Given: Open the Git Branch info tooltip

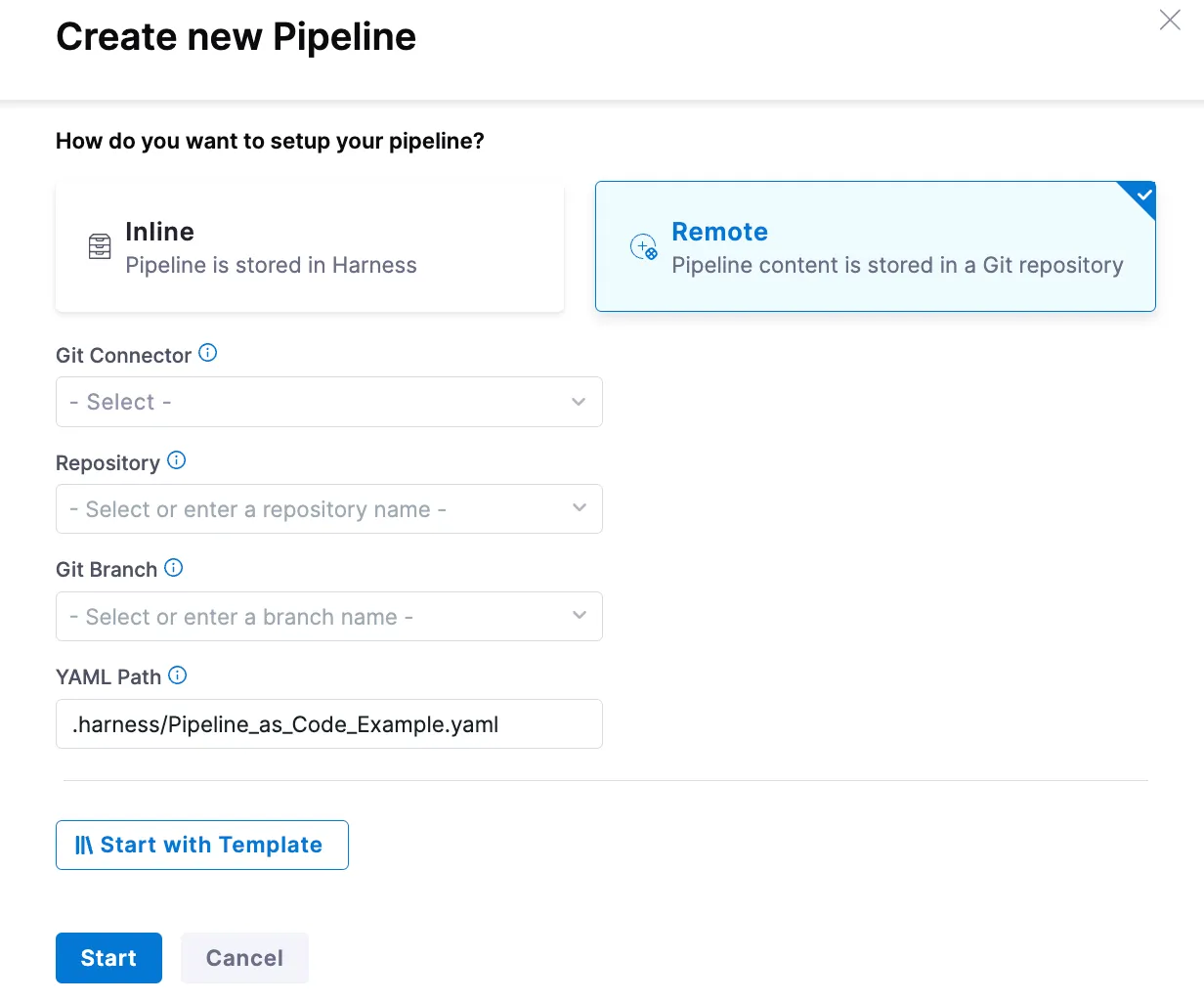Looking at the screenshot, I should pos(173,567).
